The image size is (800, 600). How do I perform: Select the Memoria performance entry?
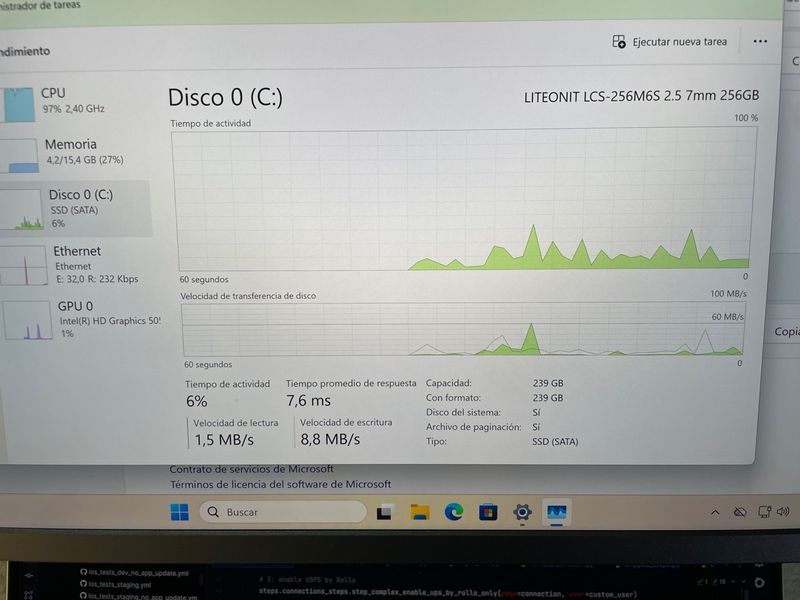(75, 153)
